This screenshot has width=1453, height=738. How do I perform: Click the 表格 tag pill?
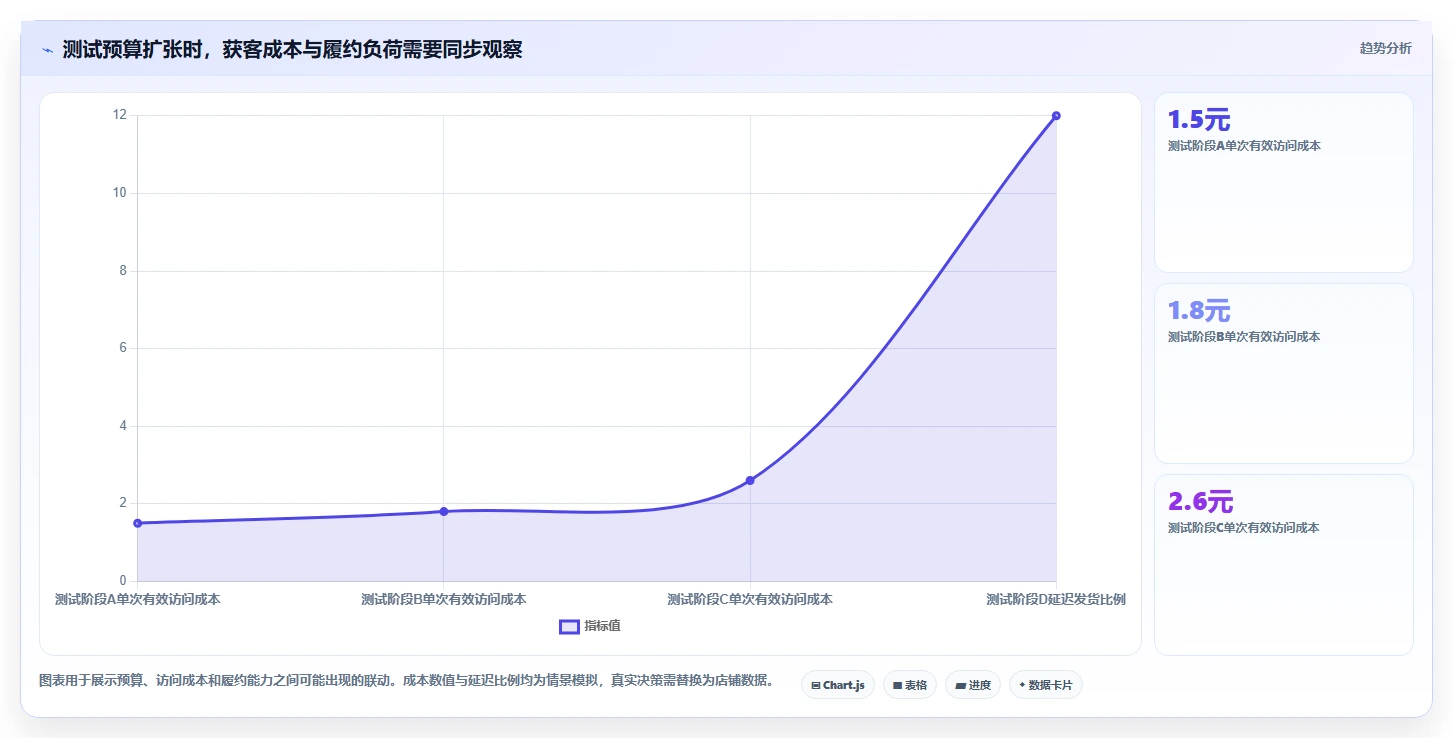[x=910, y=685]
